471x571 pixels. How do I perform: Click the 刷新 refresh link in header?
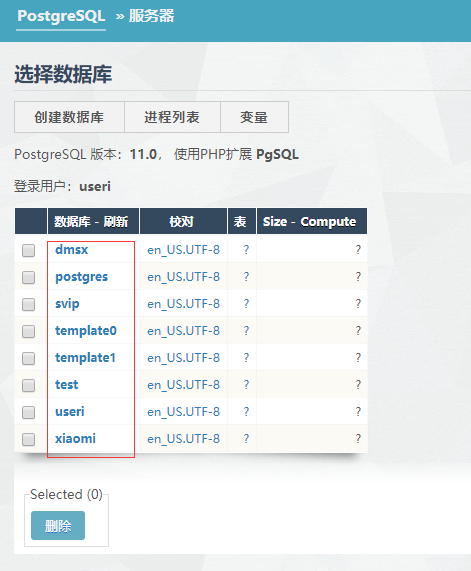point(116,221)
